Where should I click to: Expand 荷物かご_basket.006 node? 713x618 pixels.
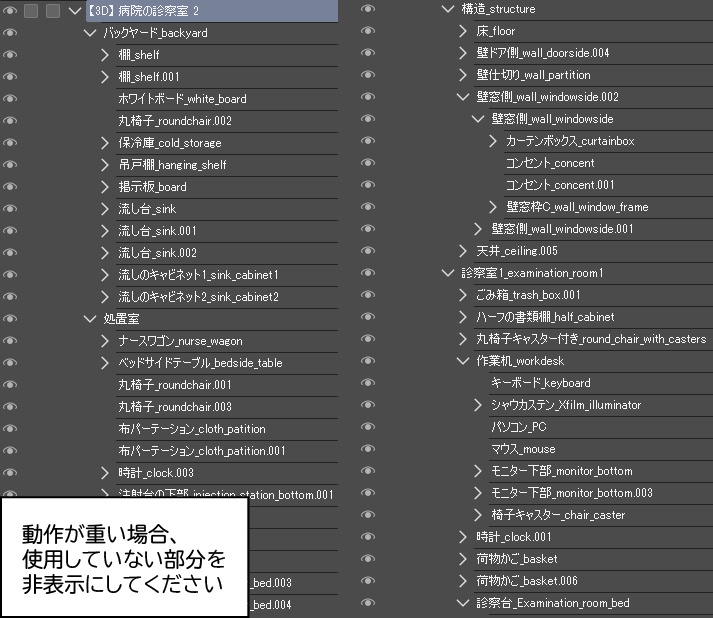tap(463, 581)
